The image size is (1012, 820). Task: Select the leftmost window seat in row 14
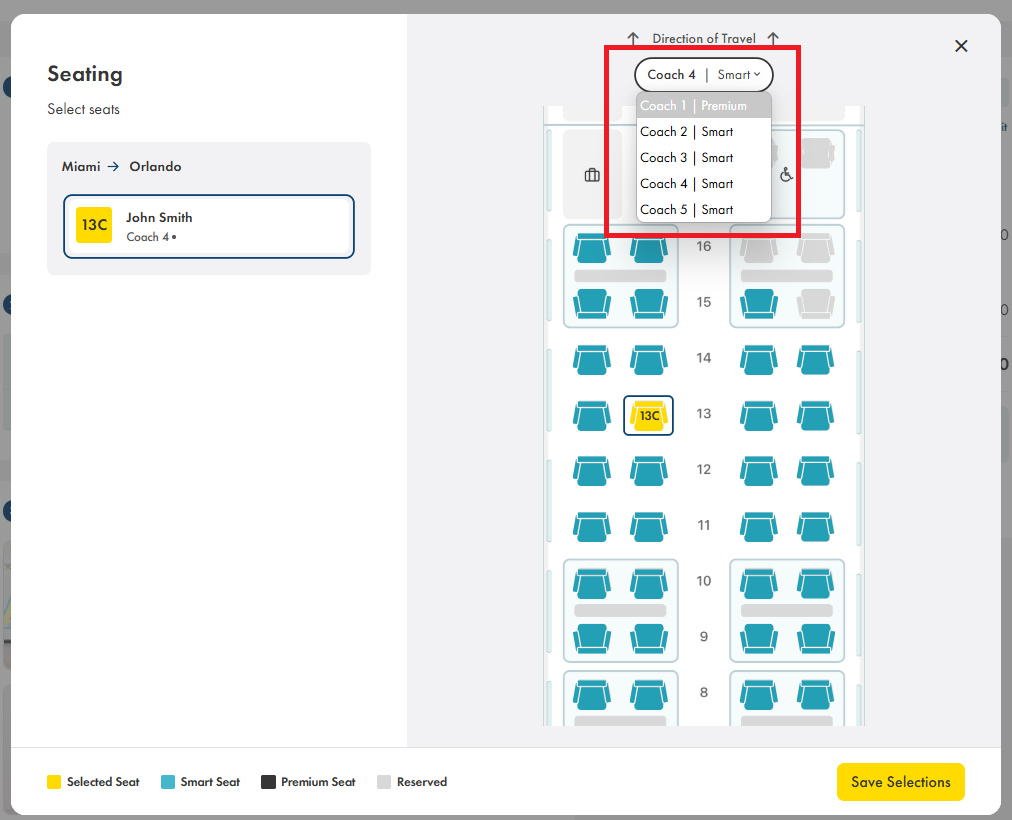coord(591,359)
